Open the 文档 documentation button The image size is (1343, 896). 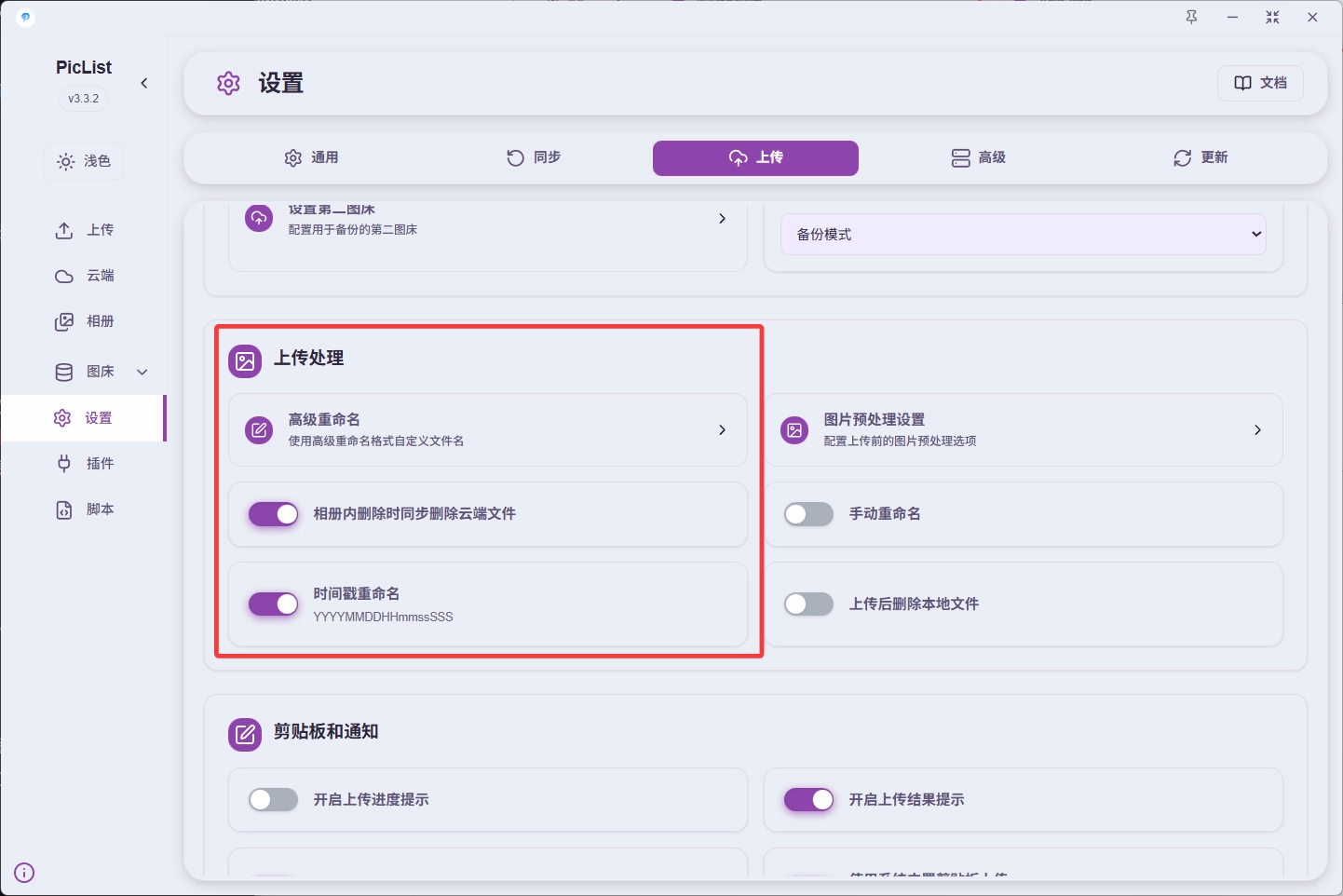click(x=1259, y=83)
